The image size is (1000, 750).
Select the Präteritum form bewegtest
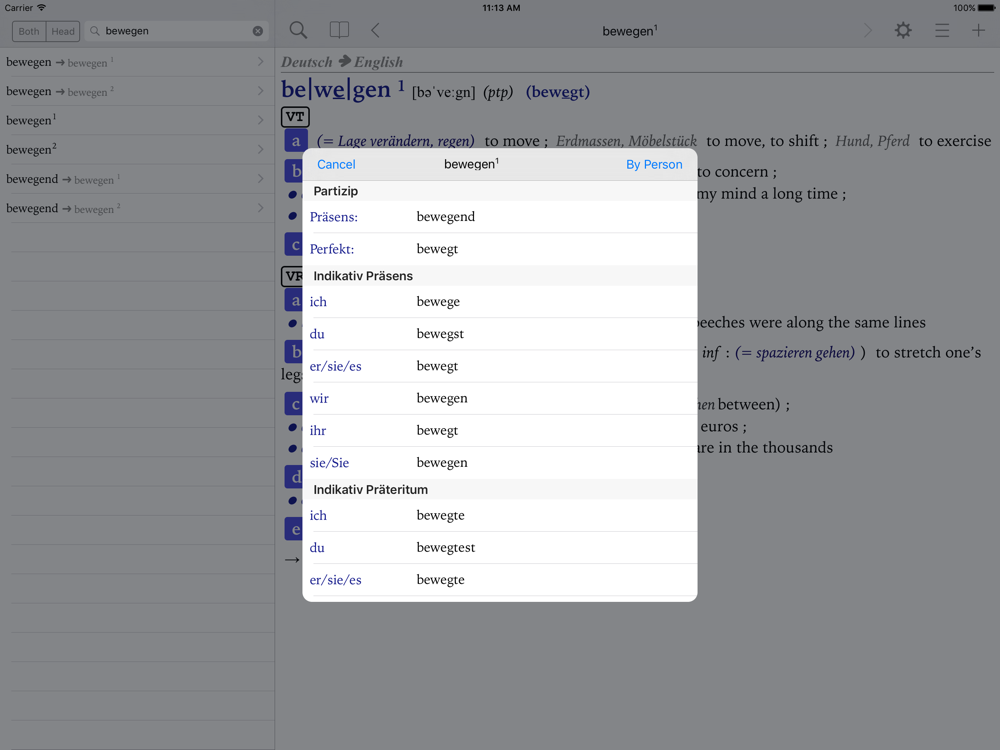pos(445,547)
